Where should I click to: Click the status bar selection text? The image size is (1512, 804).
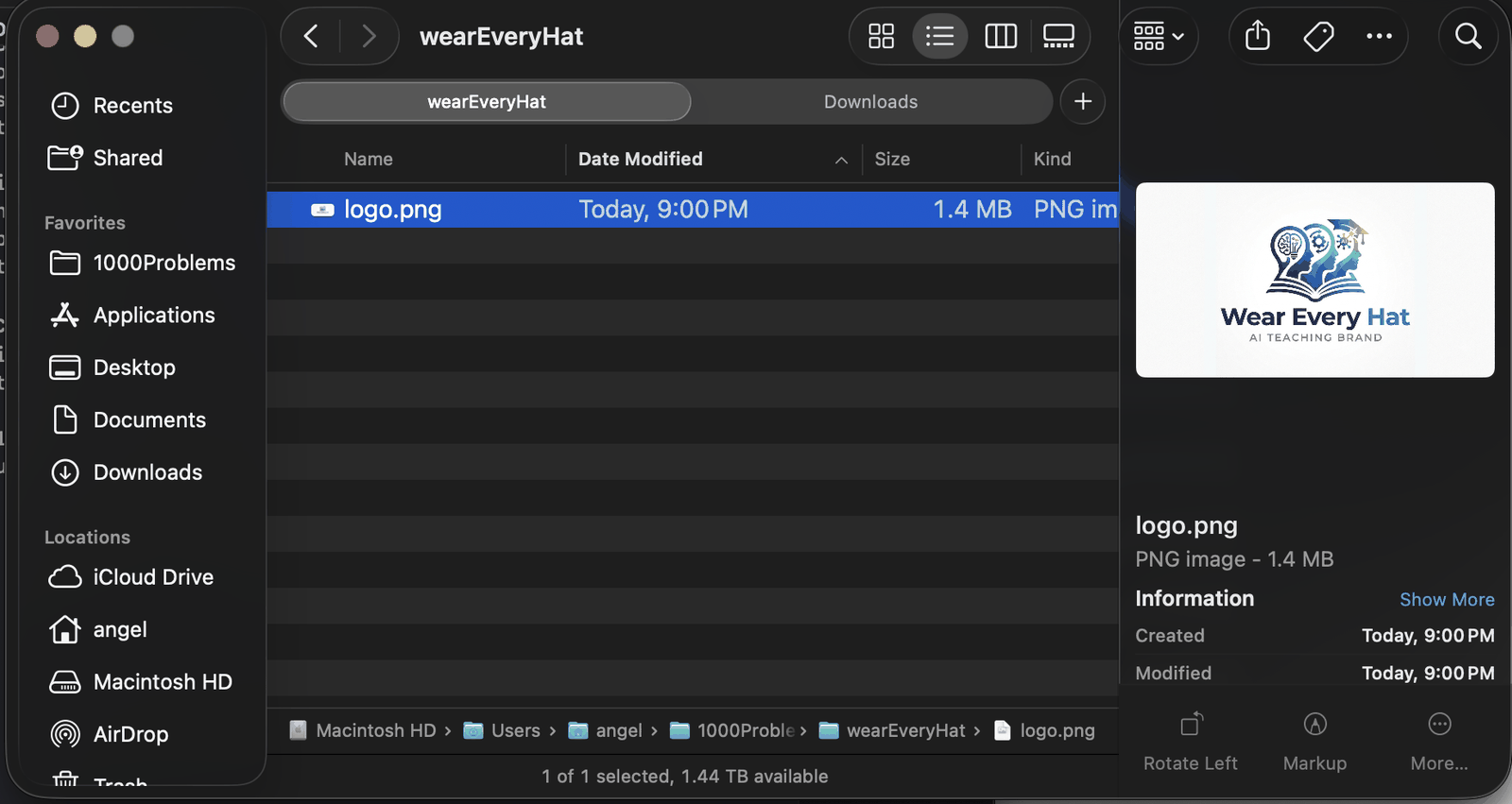(685, 777)
